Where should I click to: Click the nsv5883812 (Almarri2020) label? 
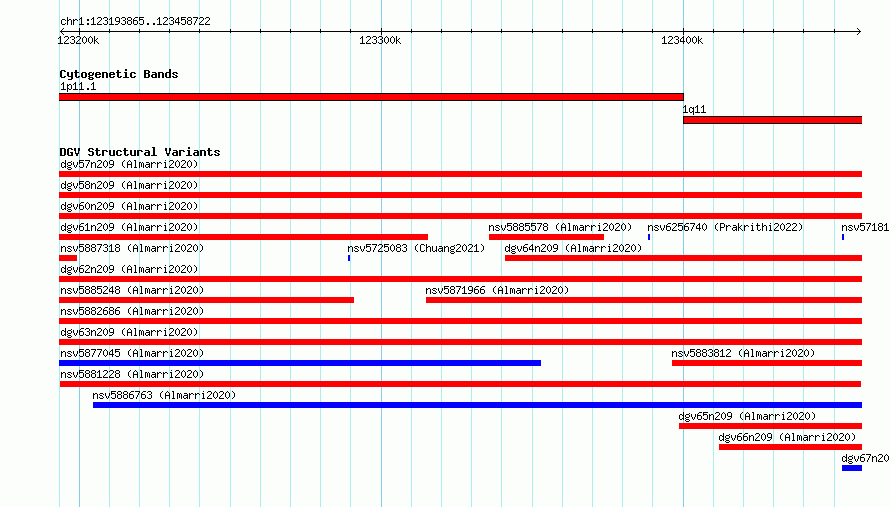click(743, 353)
